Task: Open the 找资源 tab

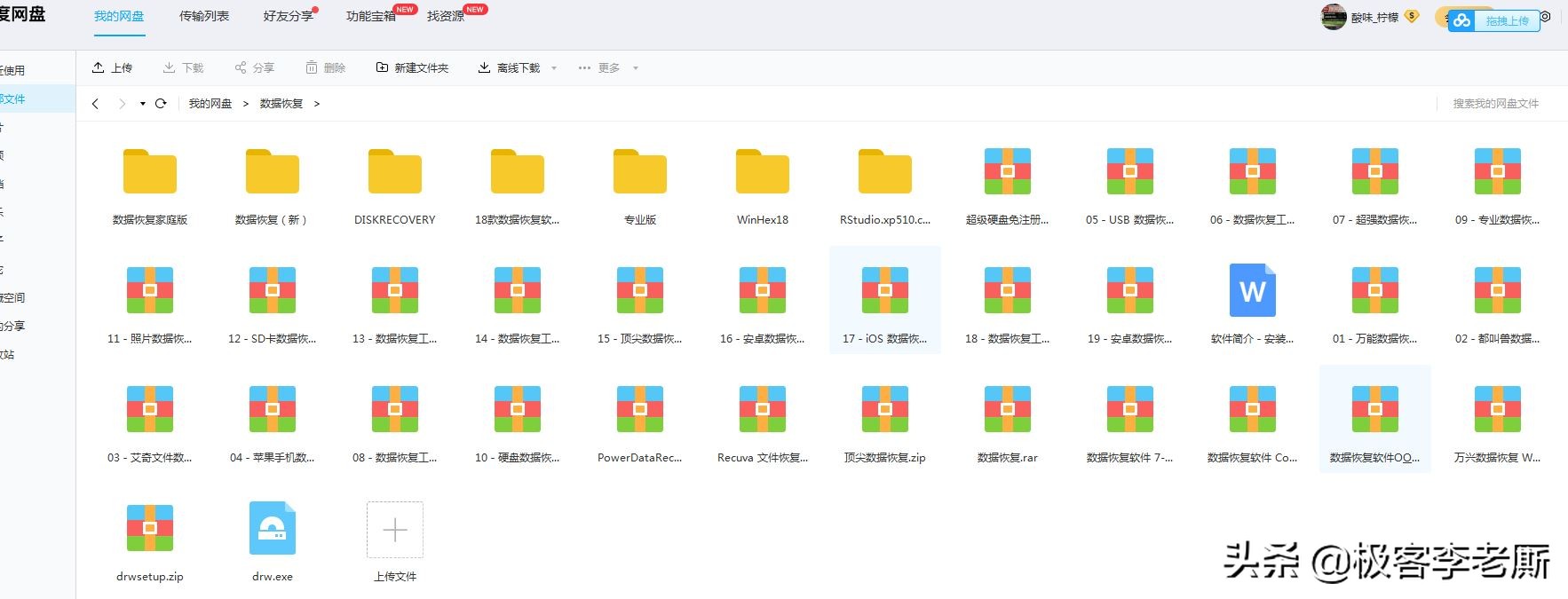Action: pyautogui.click(x=446, y=16)
